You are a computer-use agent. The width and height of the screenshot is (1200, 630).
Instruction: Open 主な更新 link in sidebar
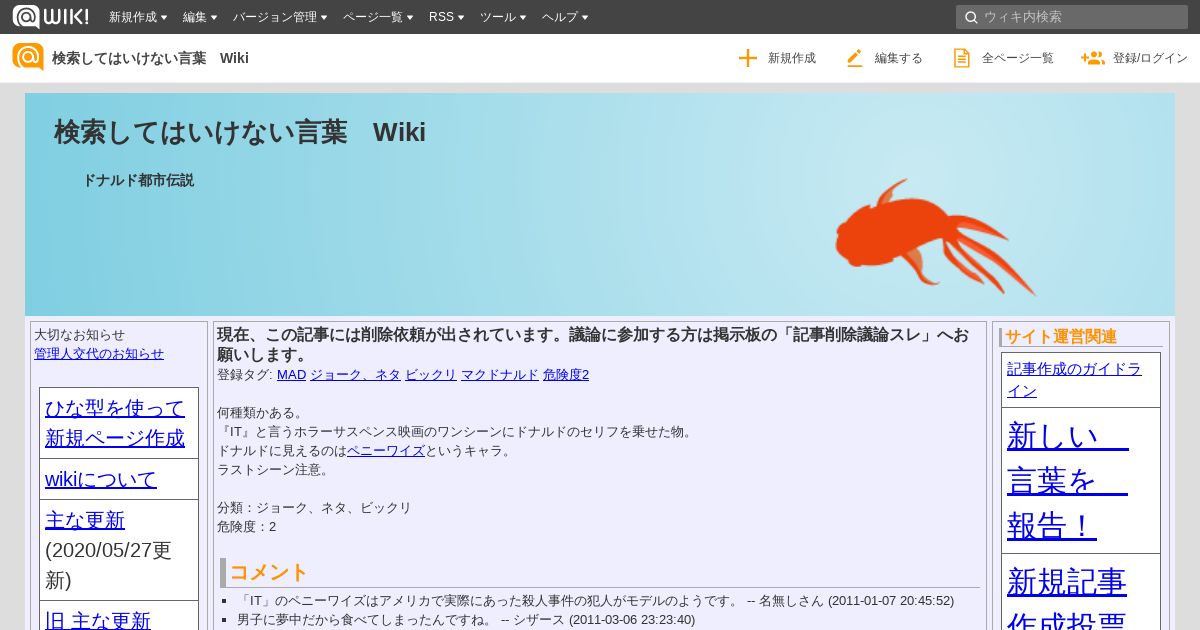pos(85,520)
